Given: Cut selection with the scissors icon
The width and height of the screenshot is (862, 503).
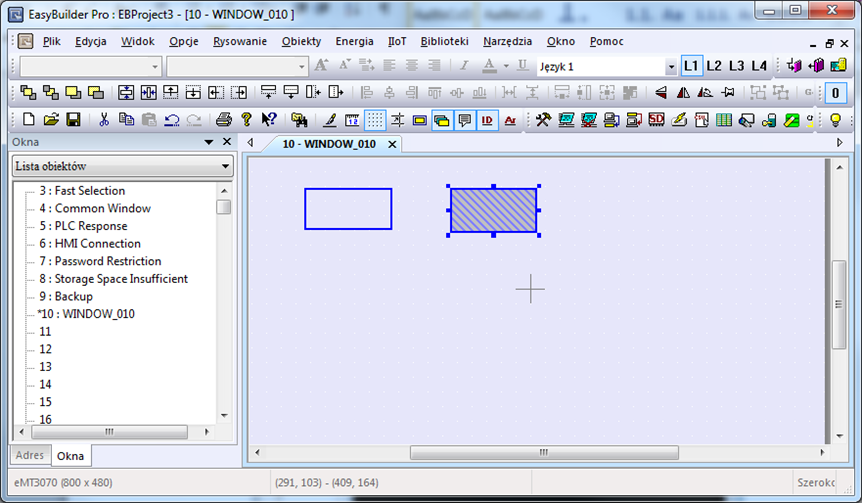Looking at the screenshot, I should click(104, 119).
